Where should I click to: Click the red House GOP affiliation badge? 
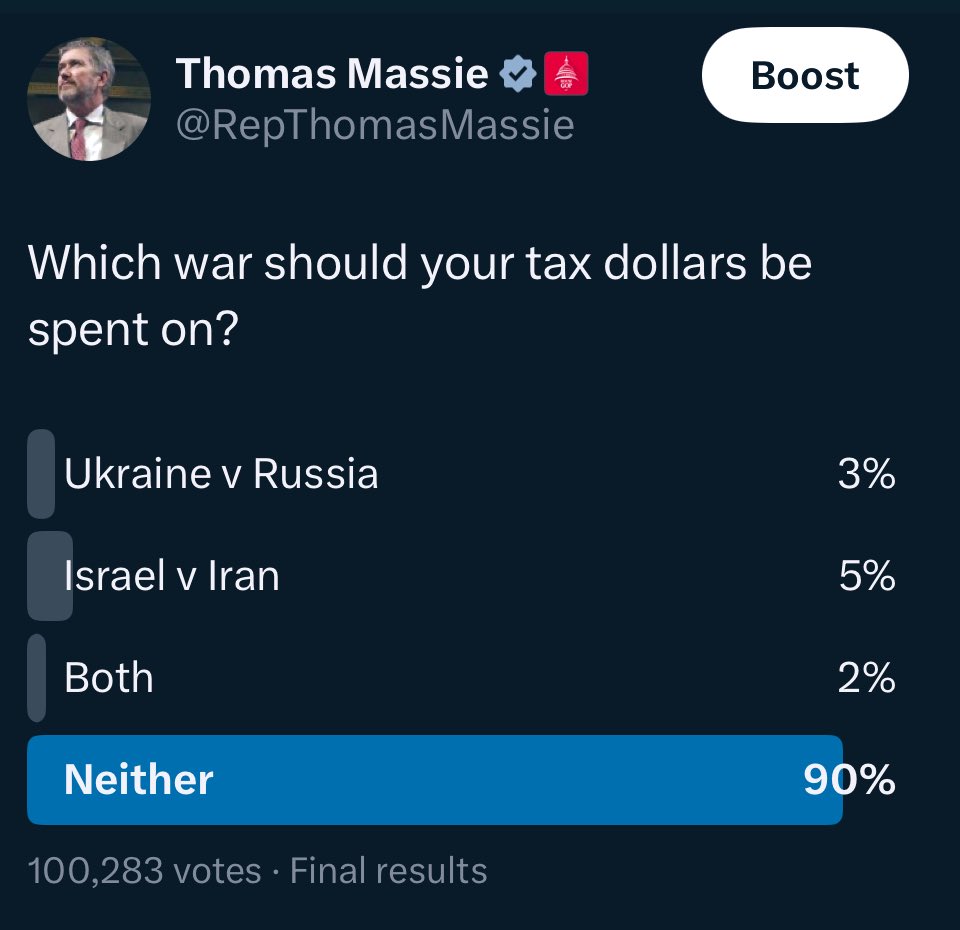(x=566, y=75)
